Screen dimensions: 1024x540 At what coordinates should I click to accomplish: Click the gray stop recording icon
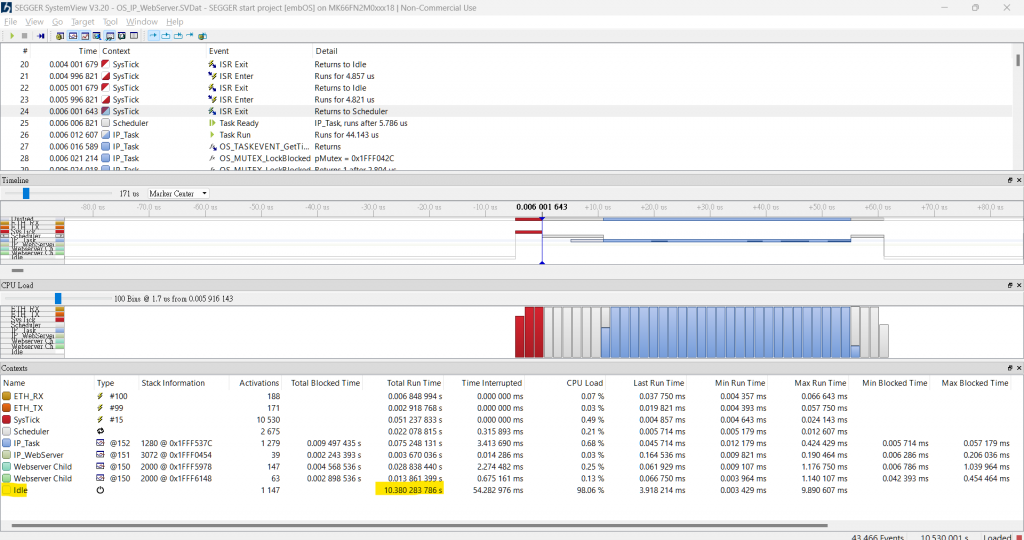point(25,36)
